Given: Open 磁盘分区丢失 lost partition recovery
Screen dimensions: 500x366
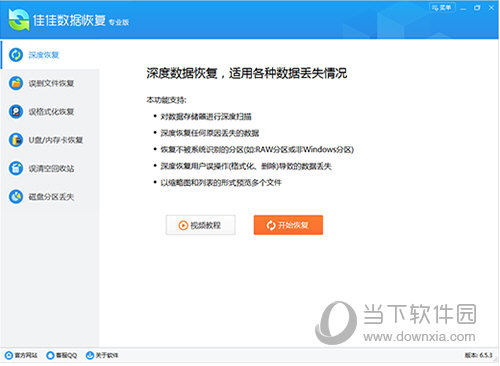Looking at the screenshot, I should click(50, 197).
